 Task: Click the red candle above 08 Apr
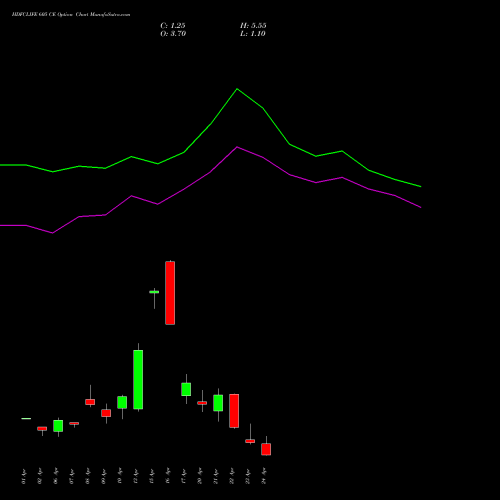tap(90, 402)
